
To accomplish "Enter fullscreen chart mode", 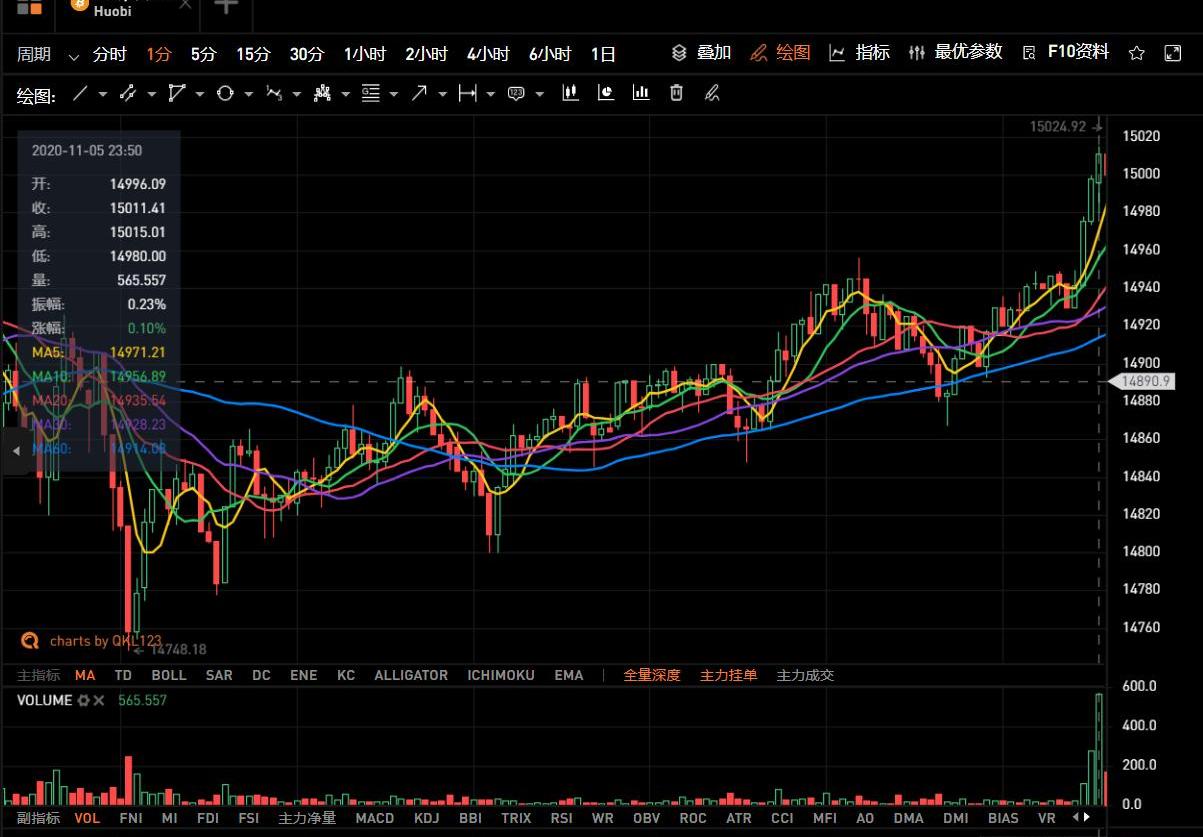I will pos(1173,54).
